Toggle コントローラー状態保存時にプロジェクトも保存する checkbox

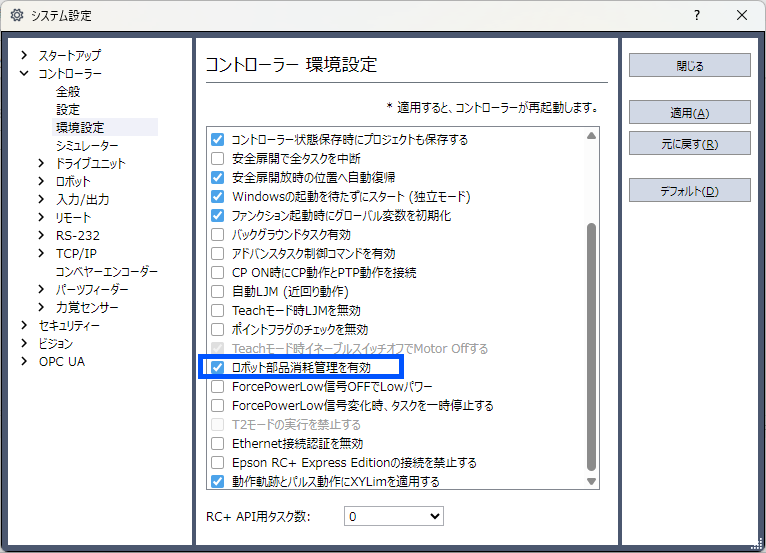tap(217, 140)
